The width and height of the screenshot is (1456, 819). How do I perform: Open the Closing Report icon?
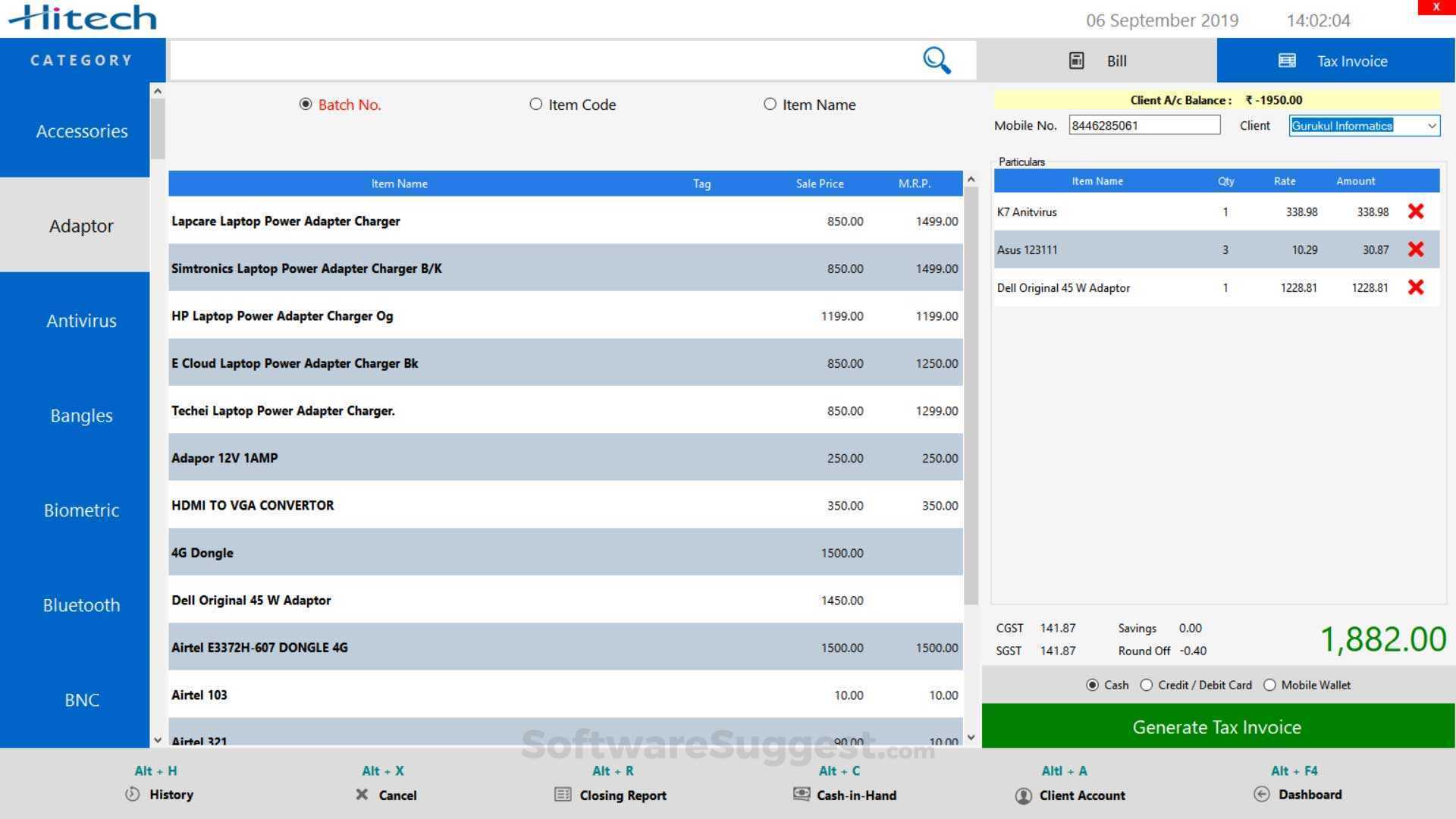[561, 795]
